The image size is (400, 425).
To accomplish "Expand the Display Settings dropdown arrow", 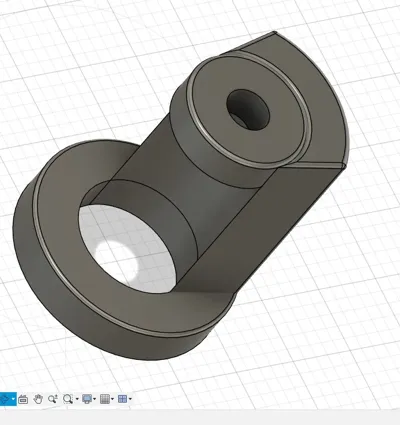I will pos(95,399).
